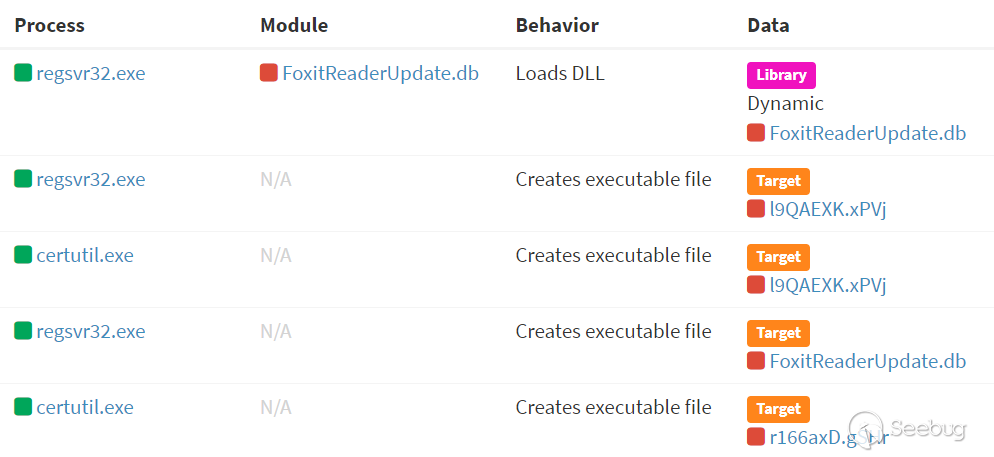Viewport: 994px width, 457px height.
Task: Click red icon beside r166axD file
Action: click(x=756, y=437)
